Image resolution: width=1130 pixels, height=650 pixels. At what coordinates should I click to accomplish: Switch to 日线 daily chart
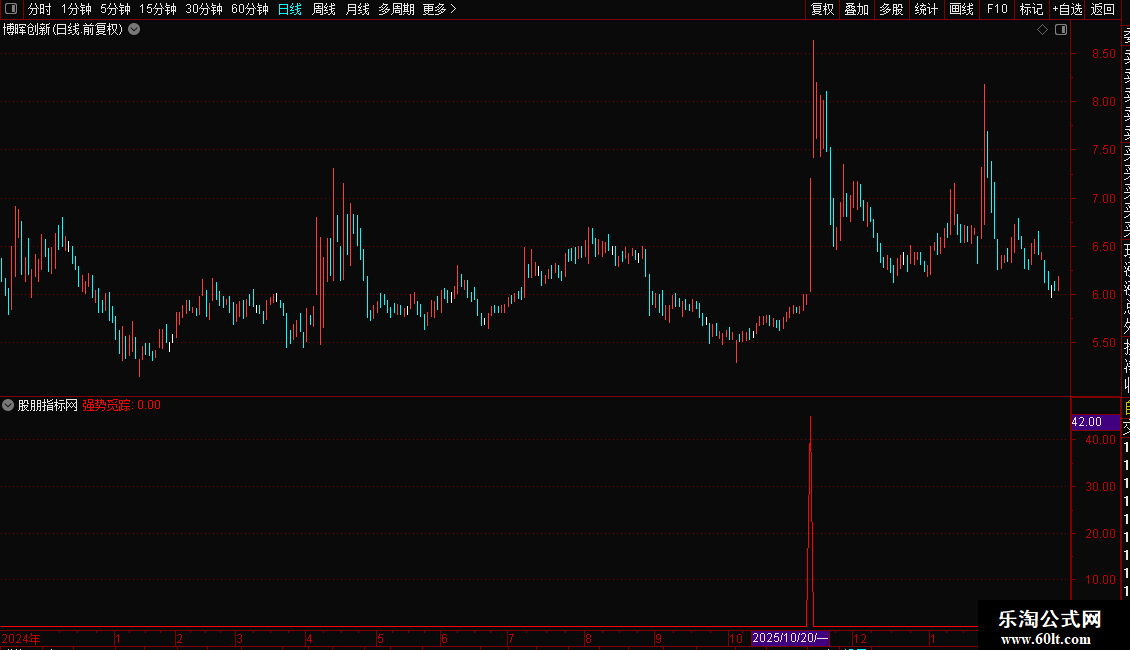pos(290,9)
